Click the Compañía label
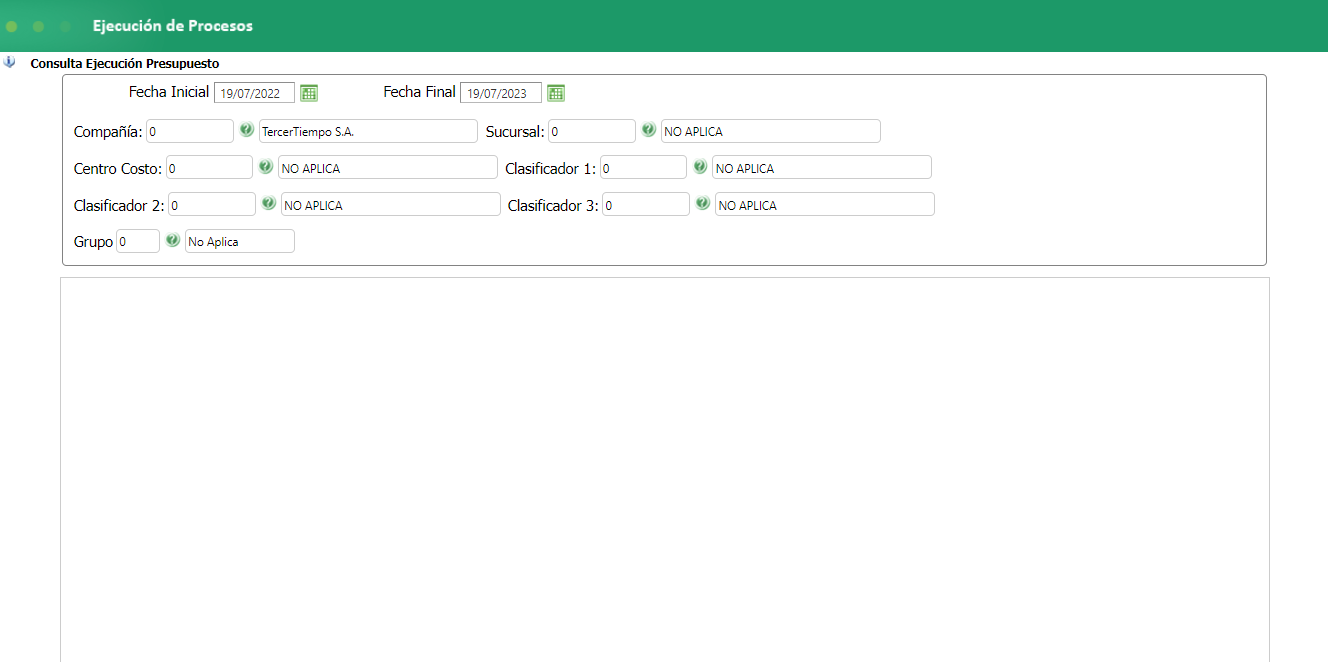The image size is (1328, 662). (108, 131)
